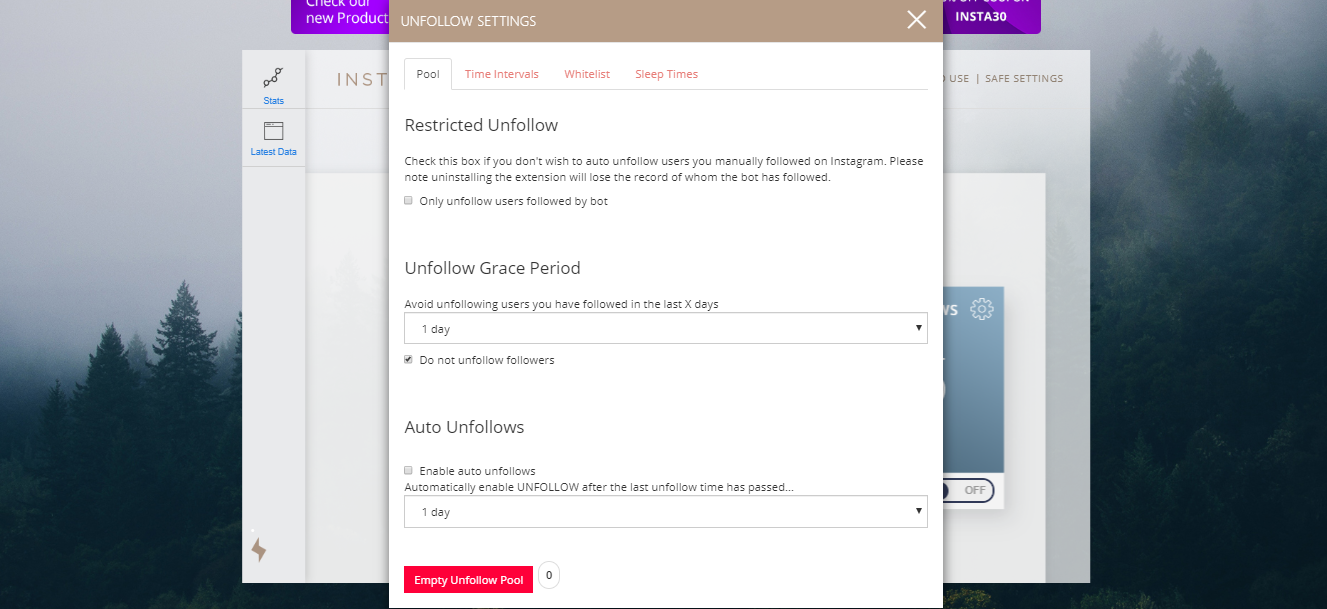Image resolution: width=1327 pixels, height=609 pixels.
Task: Uncheck 'Do not unfollow followers'
Action: pos(408,359)
